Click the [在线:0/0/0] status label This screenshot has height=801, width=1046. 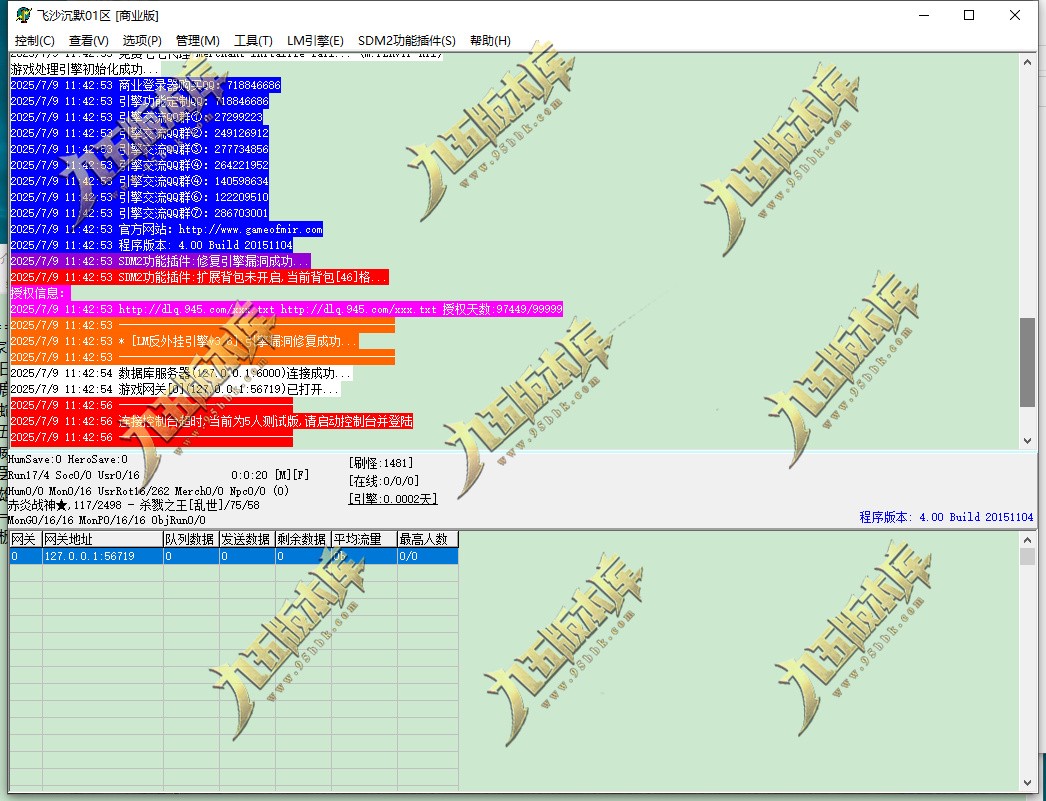coord(384,481)
